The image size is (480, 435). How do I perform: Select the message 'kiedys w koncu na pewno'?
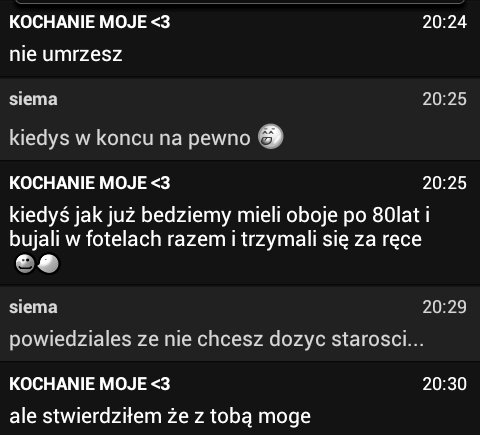[240, 119]
